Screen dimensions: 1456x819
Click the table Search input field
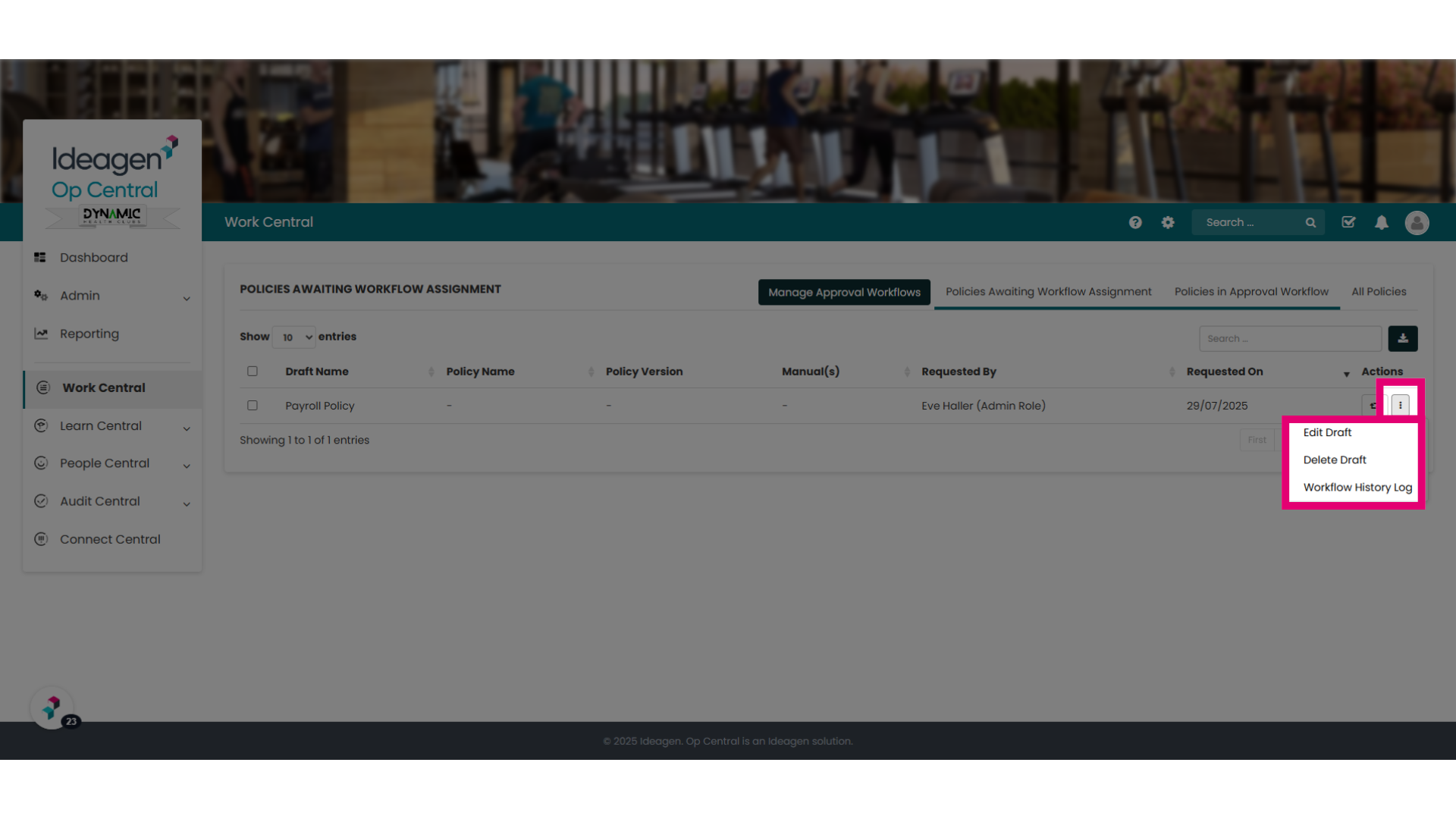[1290, 338]
